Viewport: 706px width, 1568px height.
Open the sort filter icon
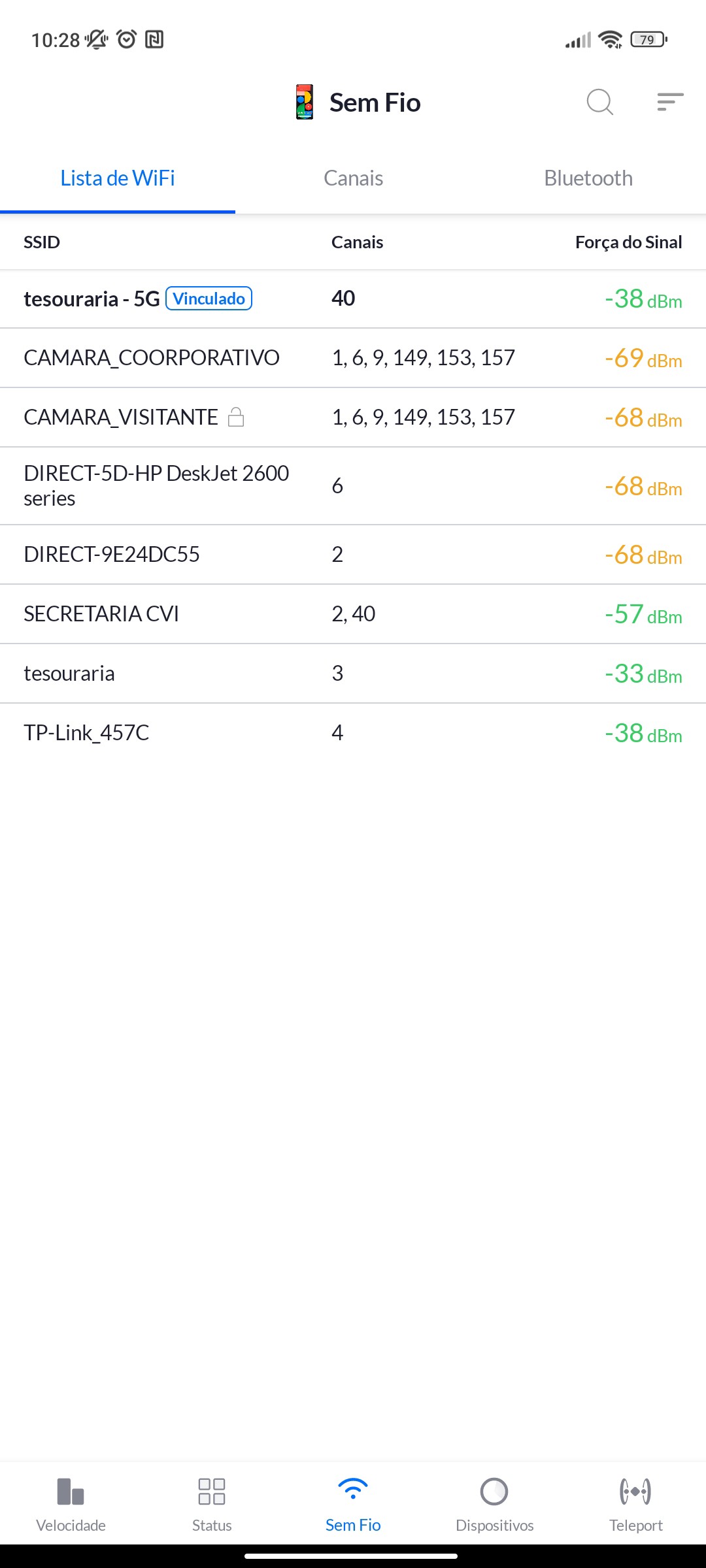pos(670,103)
